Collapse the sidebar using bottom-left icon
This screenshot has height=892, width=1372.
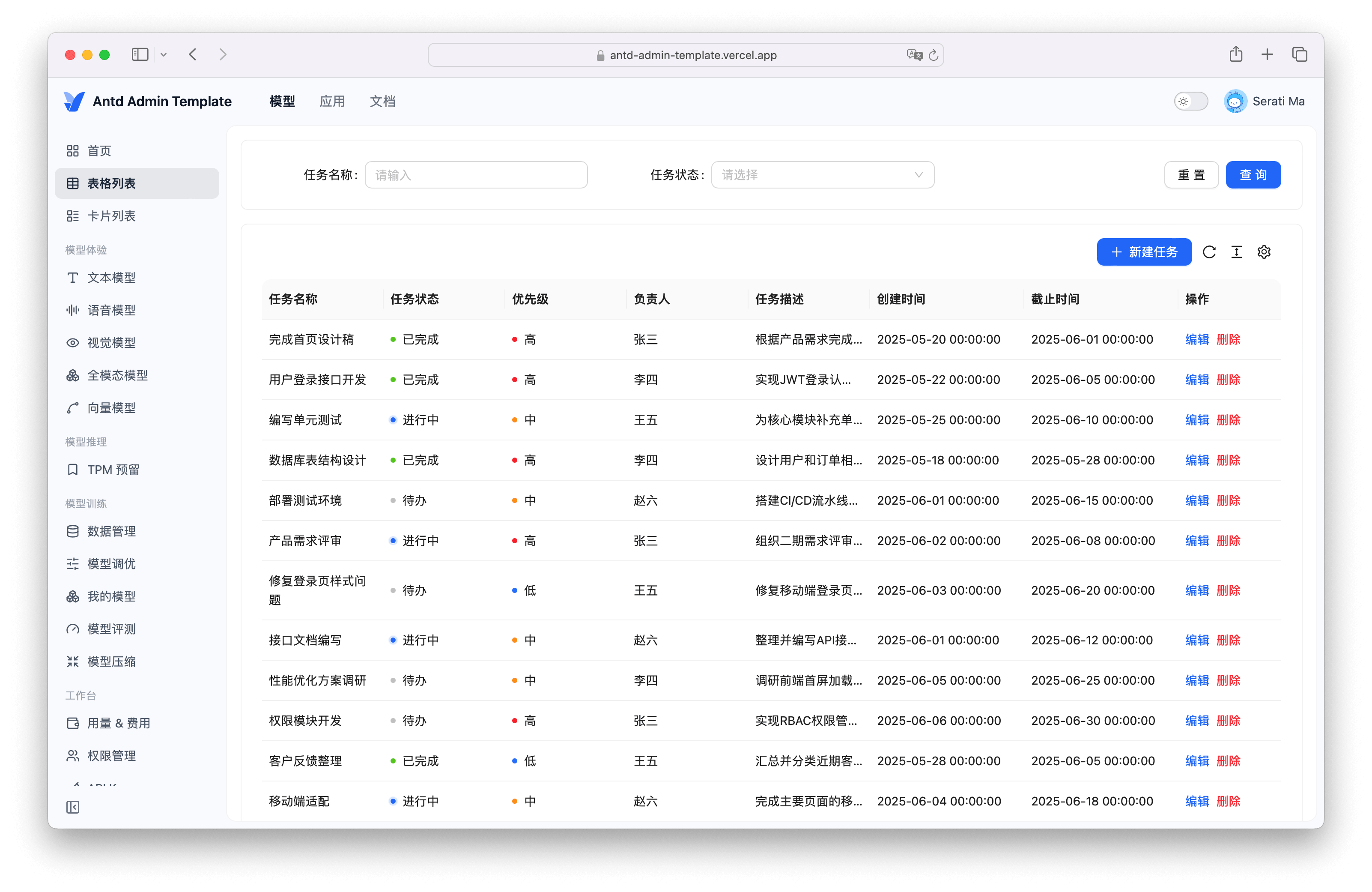coord(73,807)
